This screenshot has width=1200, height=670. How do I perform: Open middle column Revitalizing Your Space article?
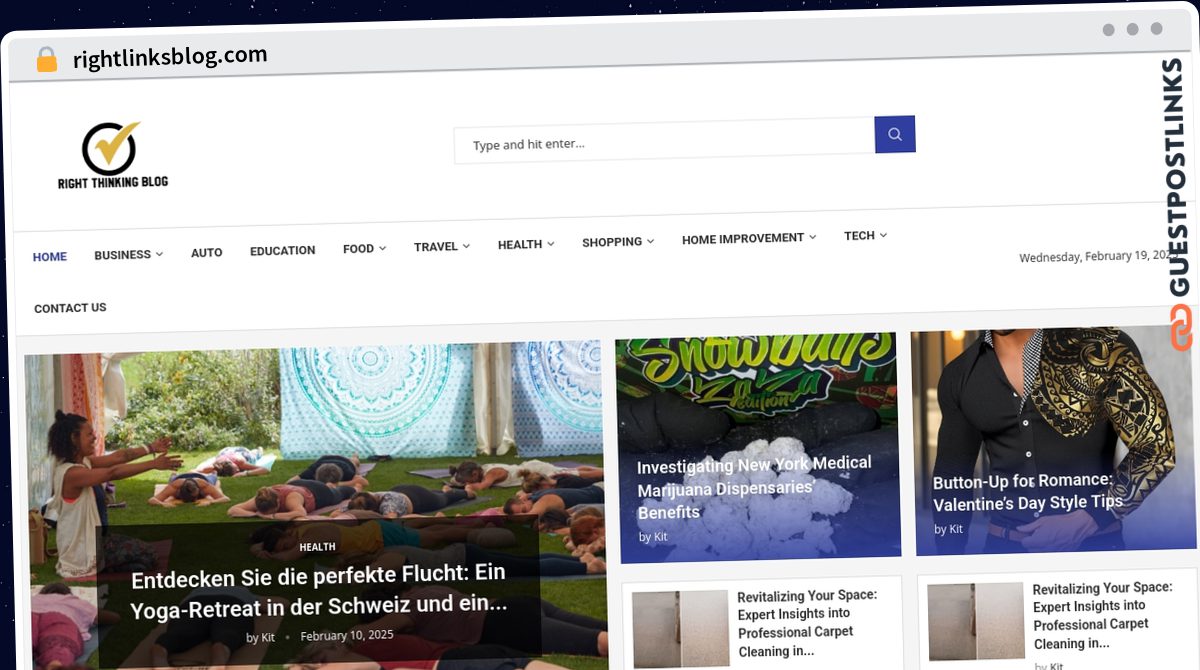807,623
